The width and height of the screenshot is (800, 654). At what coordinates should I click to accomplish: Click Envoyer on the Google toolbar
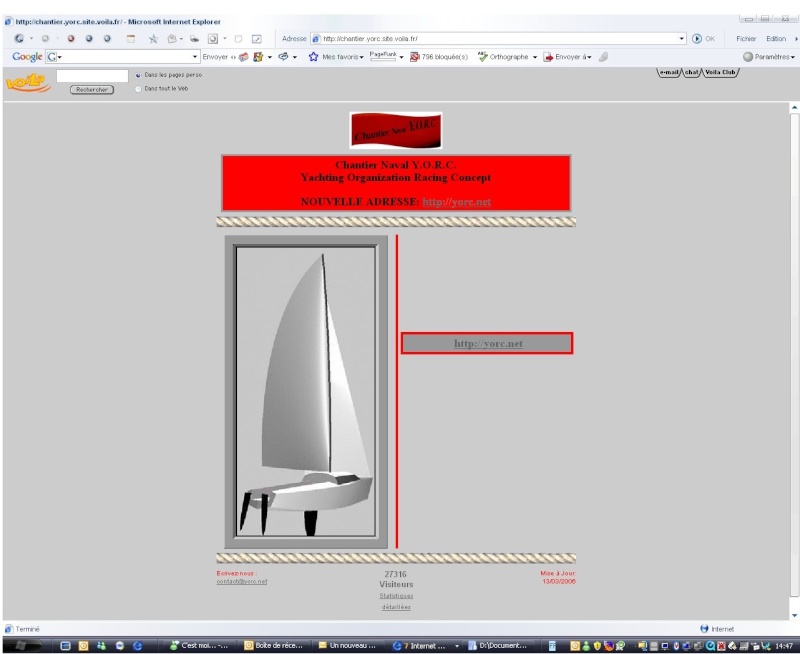click(x=215, y=57)
